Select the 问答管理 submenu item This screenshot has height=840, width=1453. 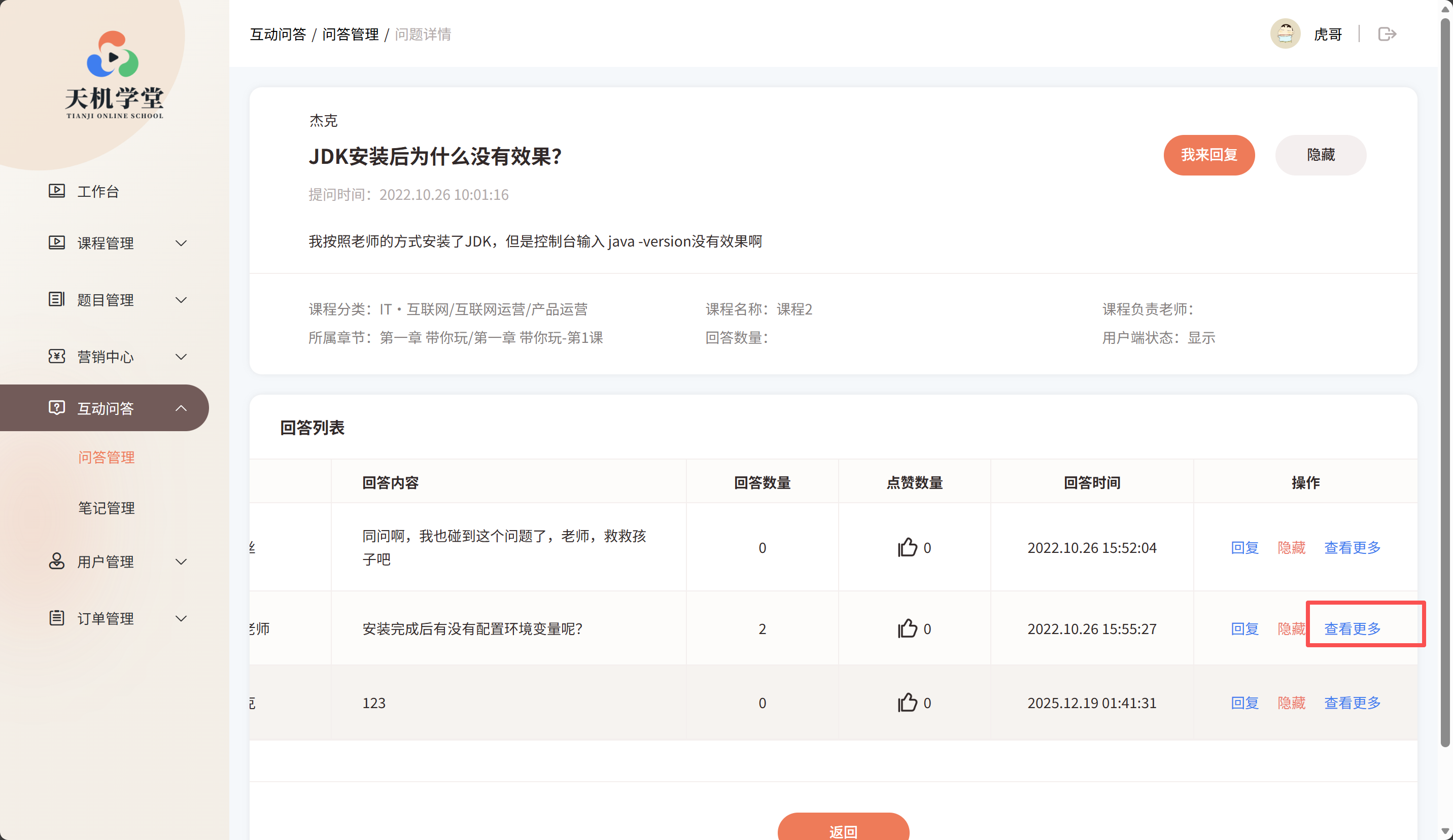[x=107, y=457]
